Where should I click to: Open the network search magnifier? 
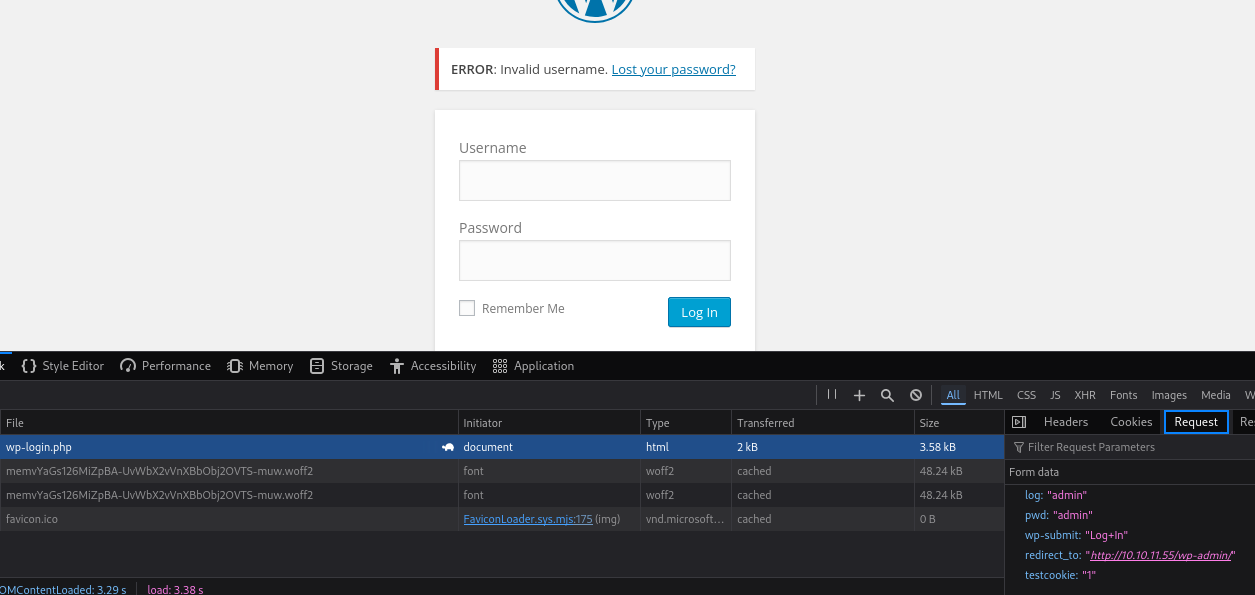(x=887, y=395)
